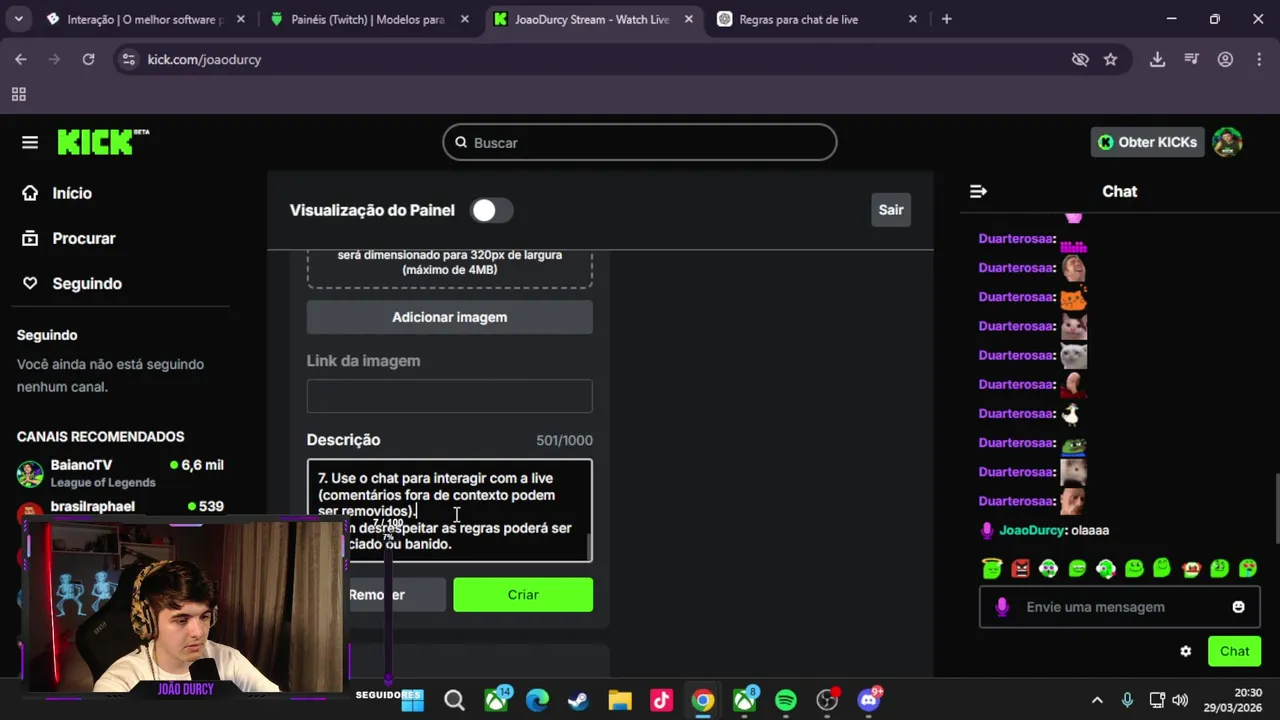Focus the Descrição text area
Viewport: 1280px width, 720px height.
pyautogui.click(x=449, y=510)
